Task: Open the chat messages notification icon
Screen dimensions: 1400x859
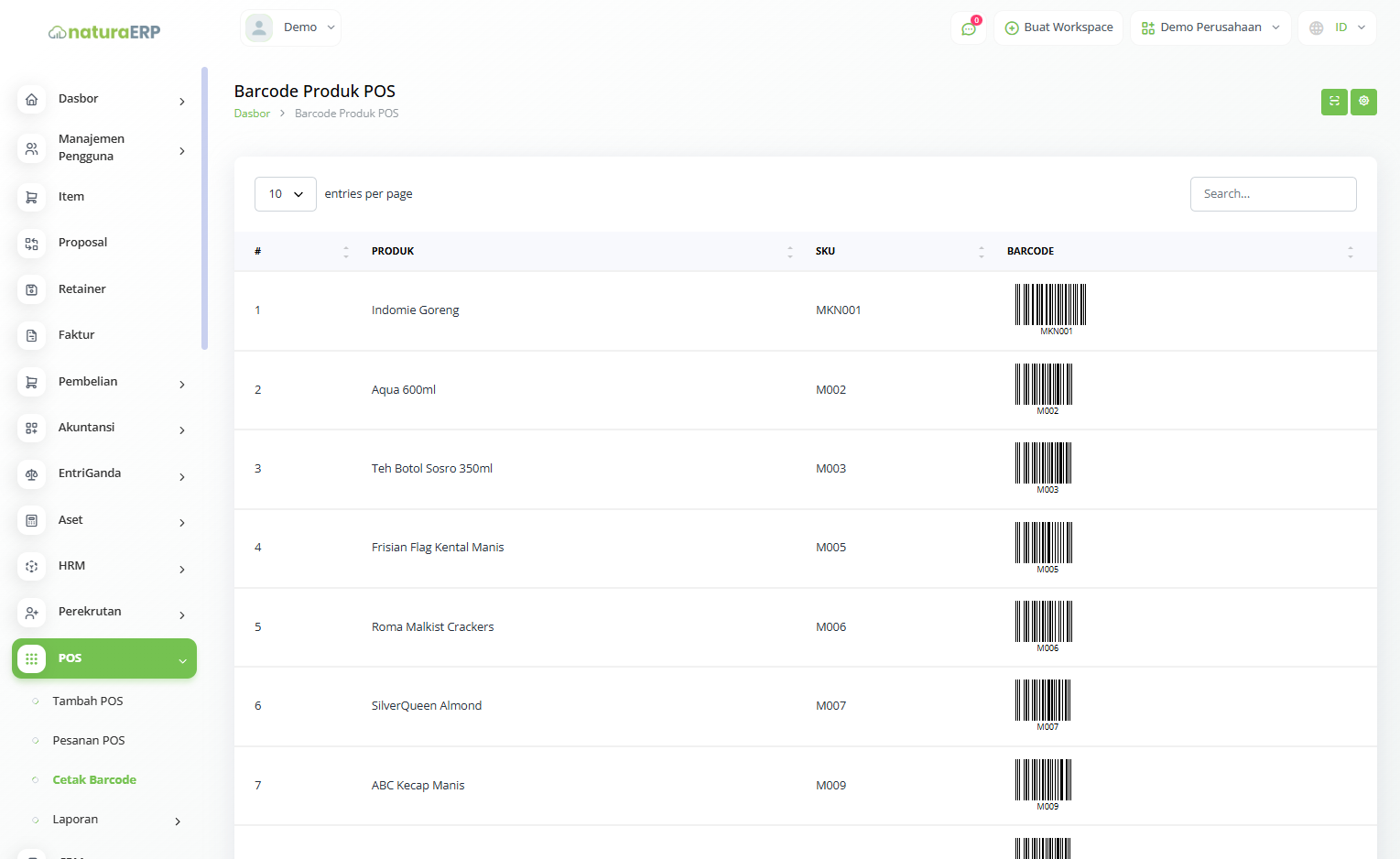Action: tap(969, 28)
